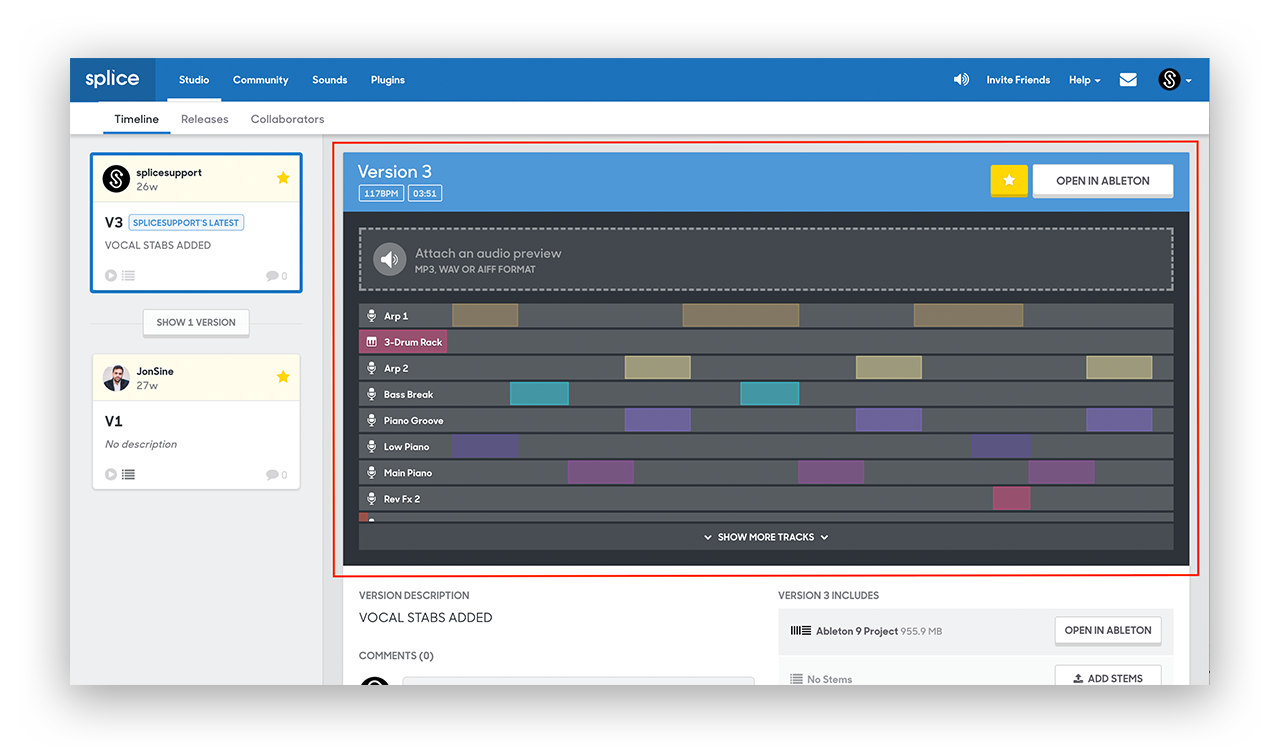Switch to the Releases tab
Screen dimensions: 1280x747
(205, 119)
